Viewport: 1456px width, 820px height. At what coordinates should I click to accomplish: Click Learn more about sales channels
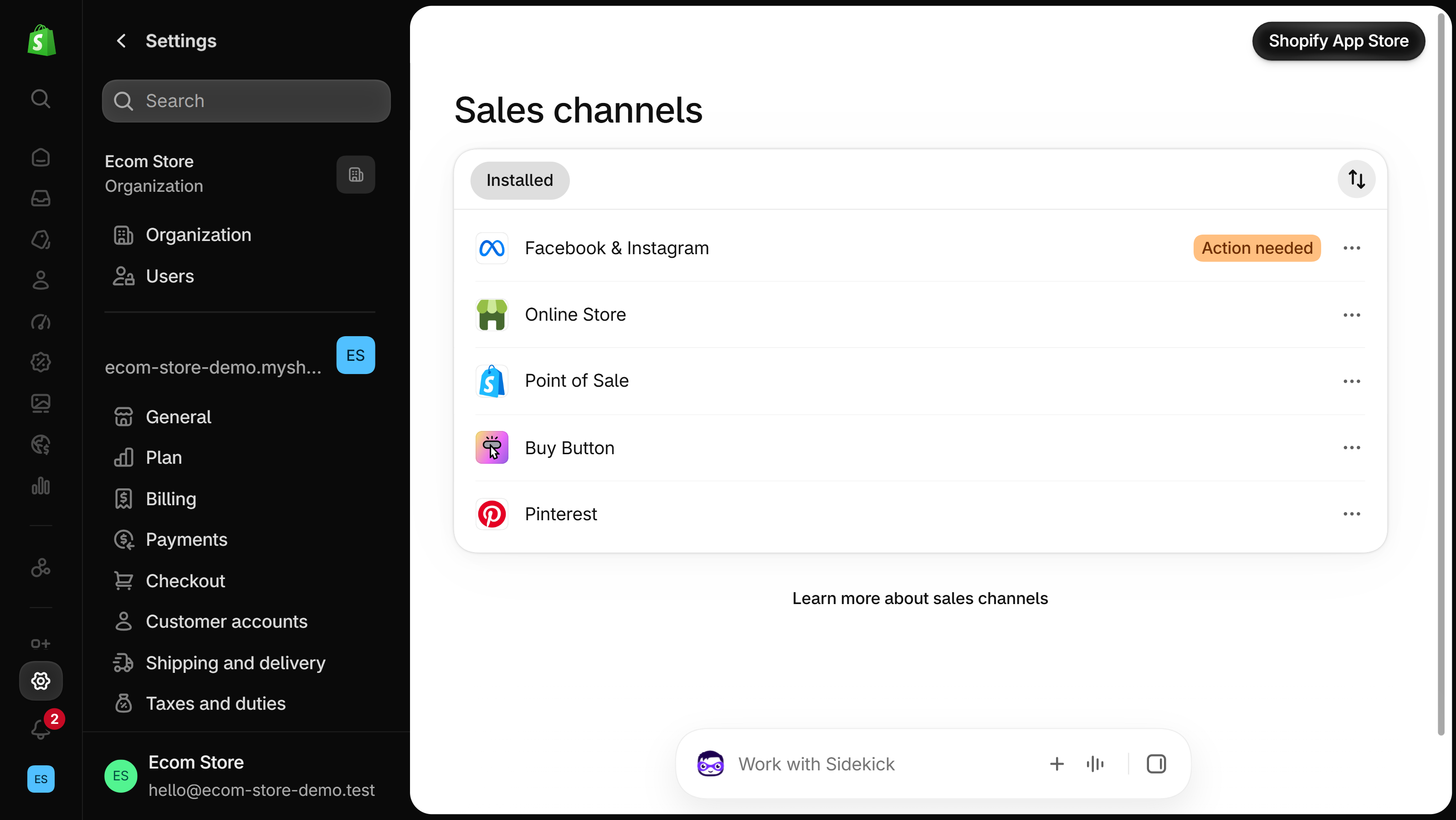[x=920, y=598]
